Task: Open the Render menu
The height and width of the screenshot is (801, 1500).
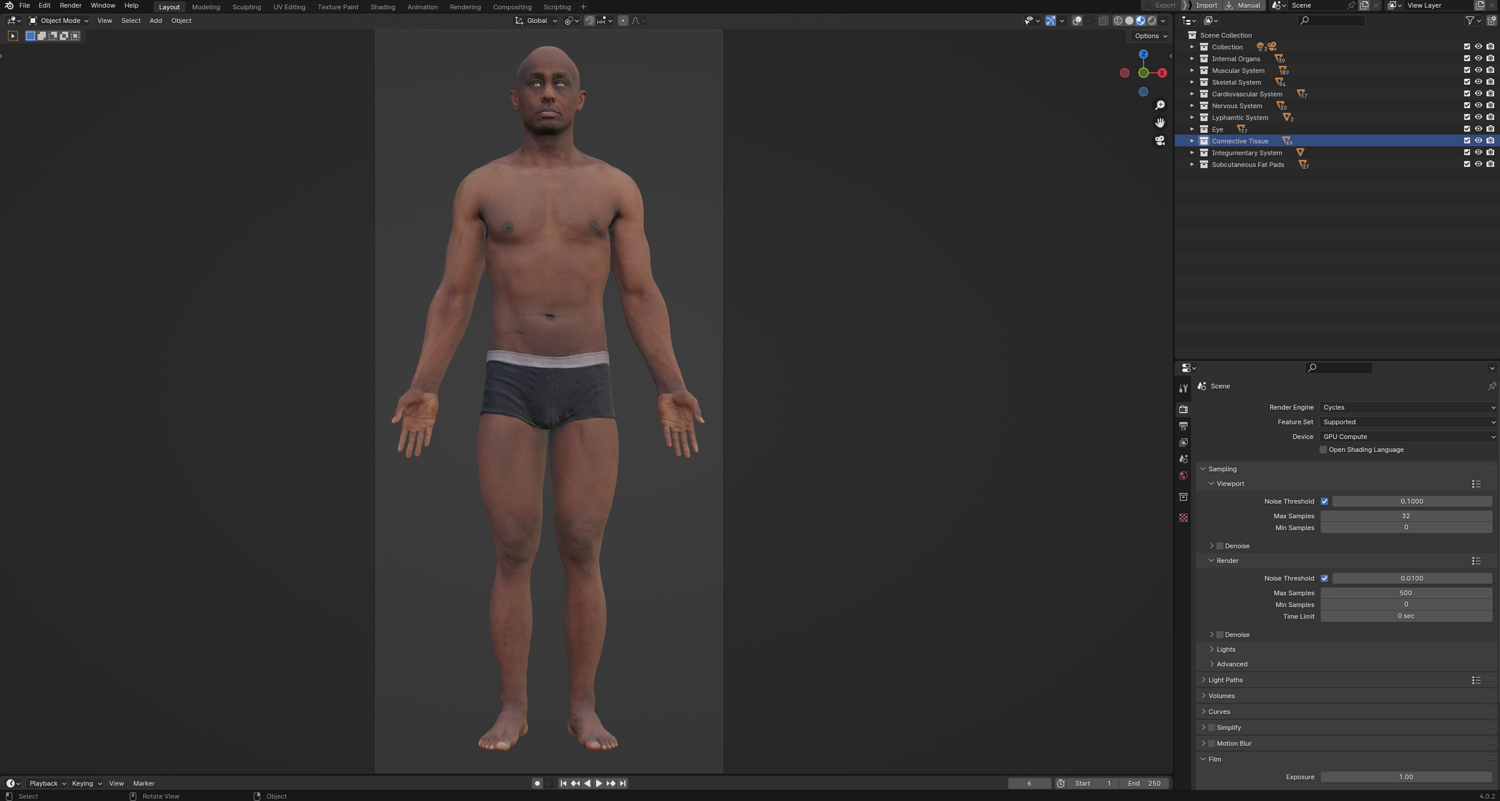Action: tap(70, 6)
